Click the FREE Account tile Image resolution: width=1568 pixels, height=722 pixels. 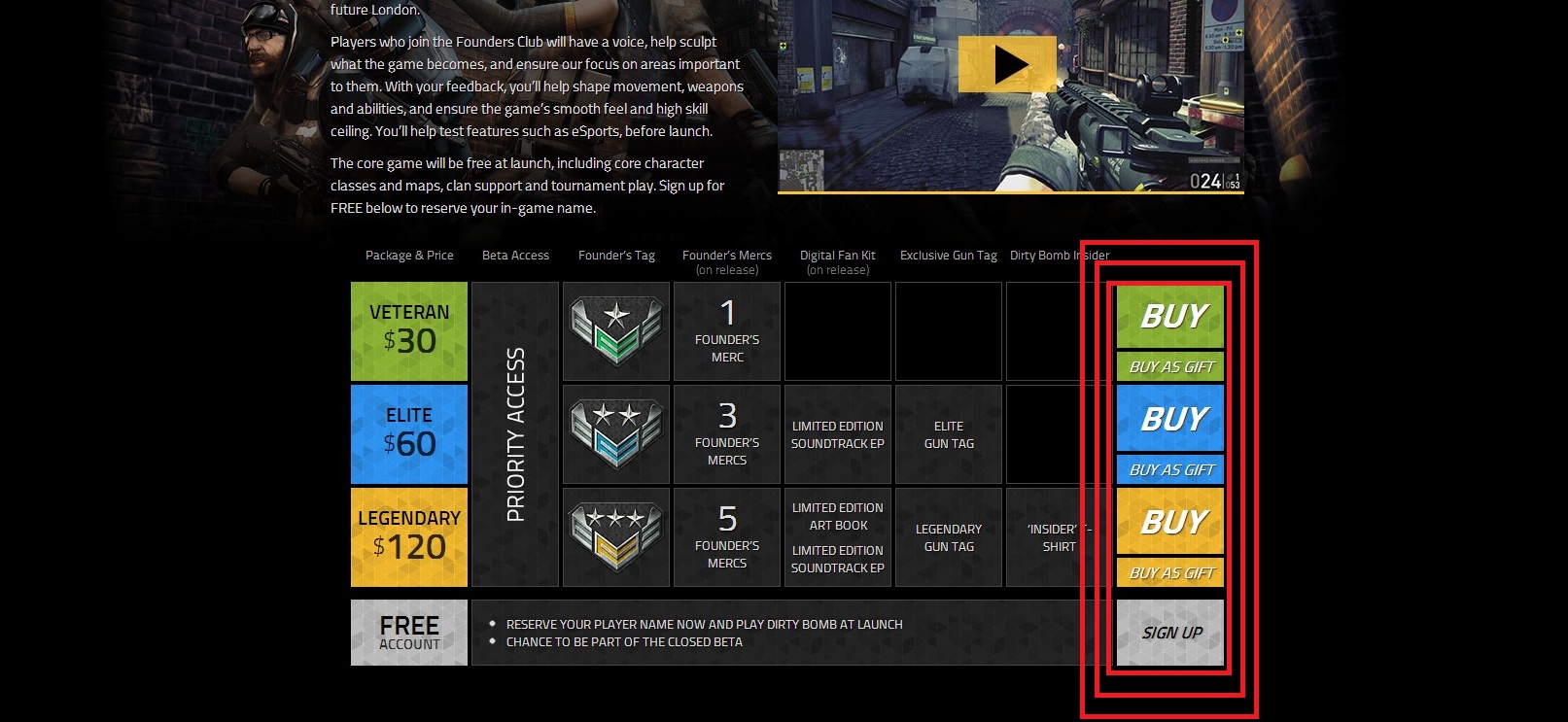(409, 633)
